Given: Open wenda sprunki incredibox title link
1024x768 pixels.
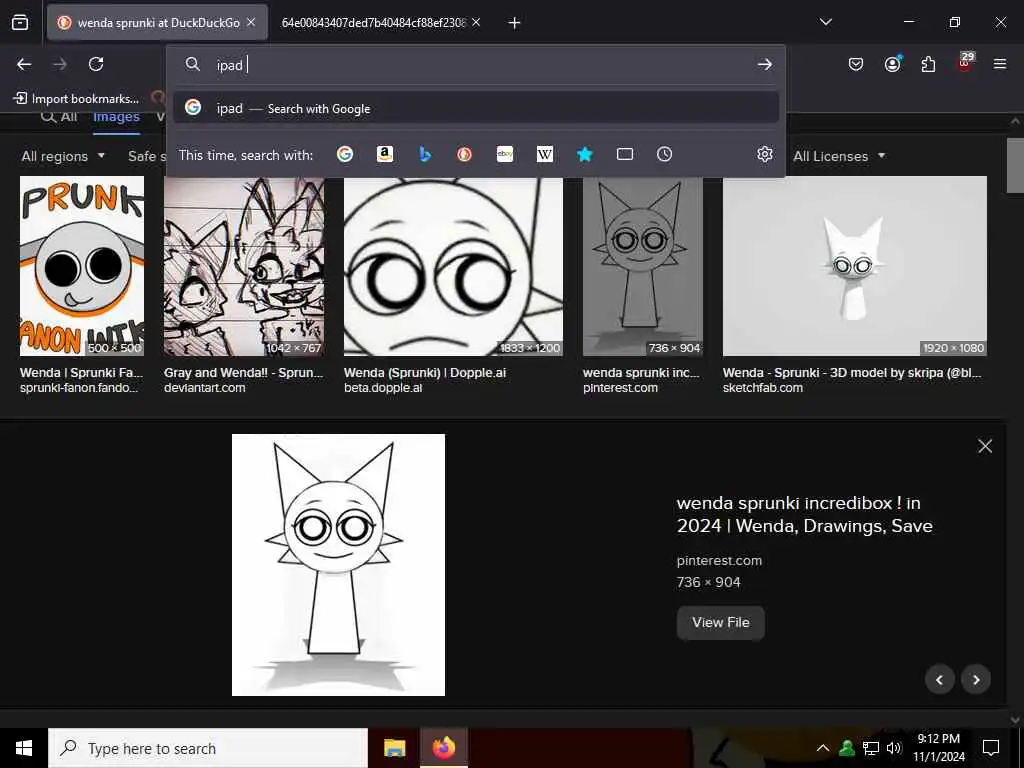Looking at the screenshot, I should tap(805, 515).
